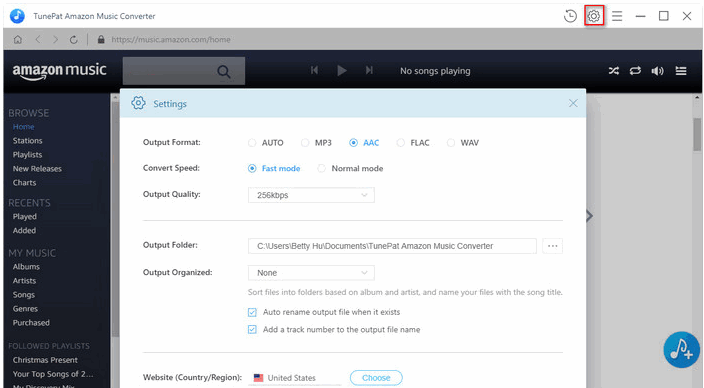Click Choose country/region button
704x388 pixels.
tap(376, 378)
